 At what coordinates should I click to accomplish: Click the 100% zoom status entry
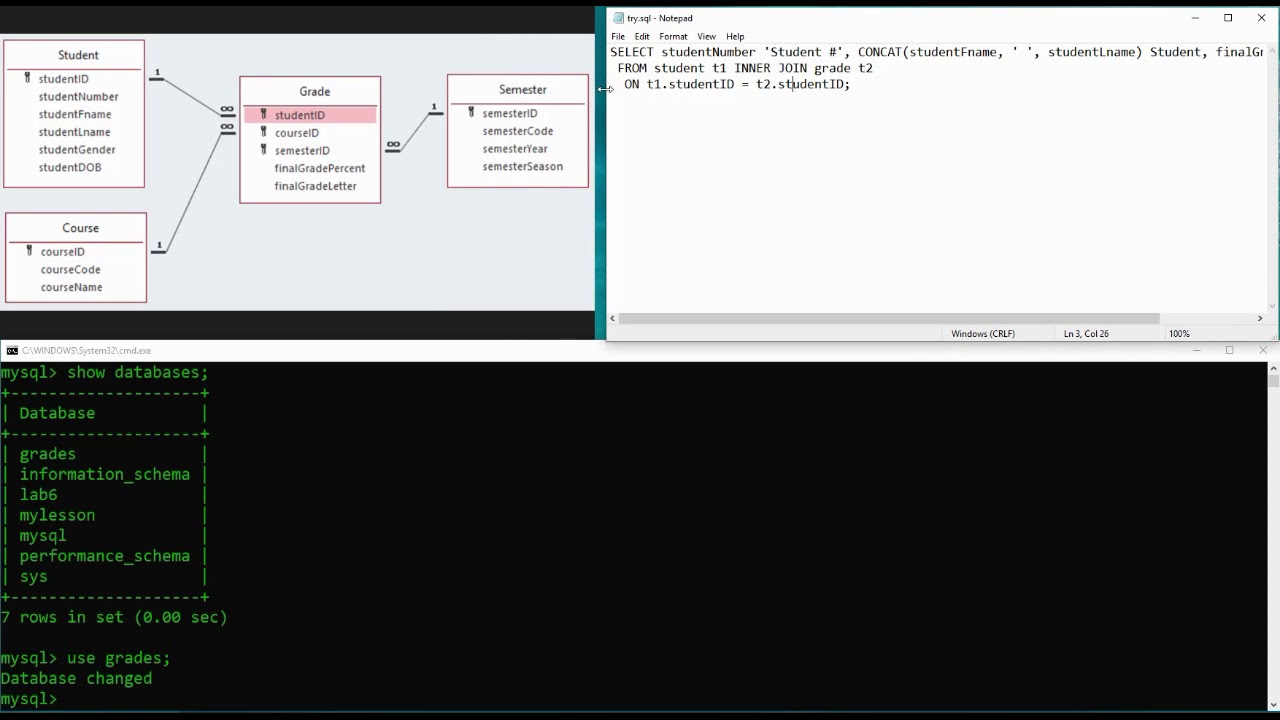pyautogui.click(x=1179, y=334)
